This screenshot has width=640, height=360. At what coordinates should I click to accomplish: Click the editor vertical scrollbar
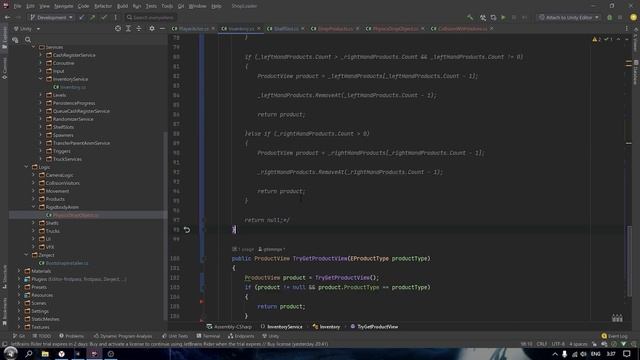(629, 261)
